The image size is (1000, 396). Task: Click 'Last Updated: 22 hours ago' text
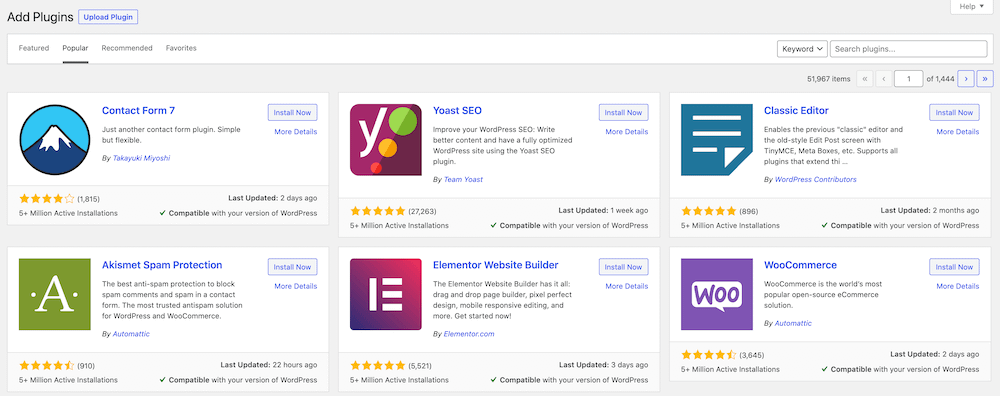[268, 365]
